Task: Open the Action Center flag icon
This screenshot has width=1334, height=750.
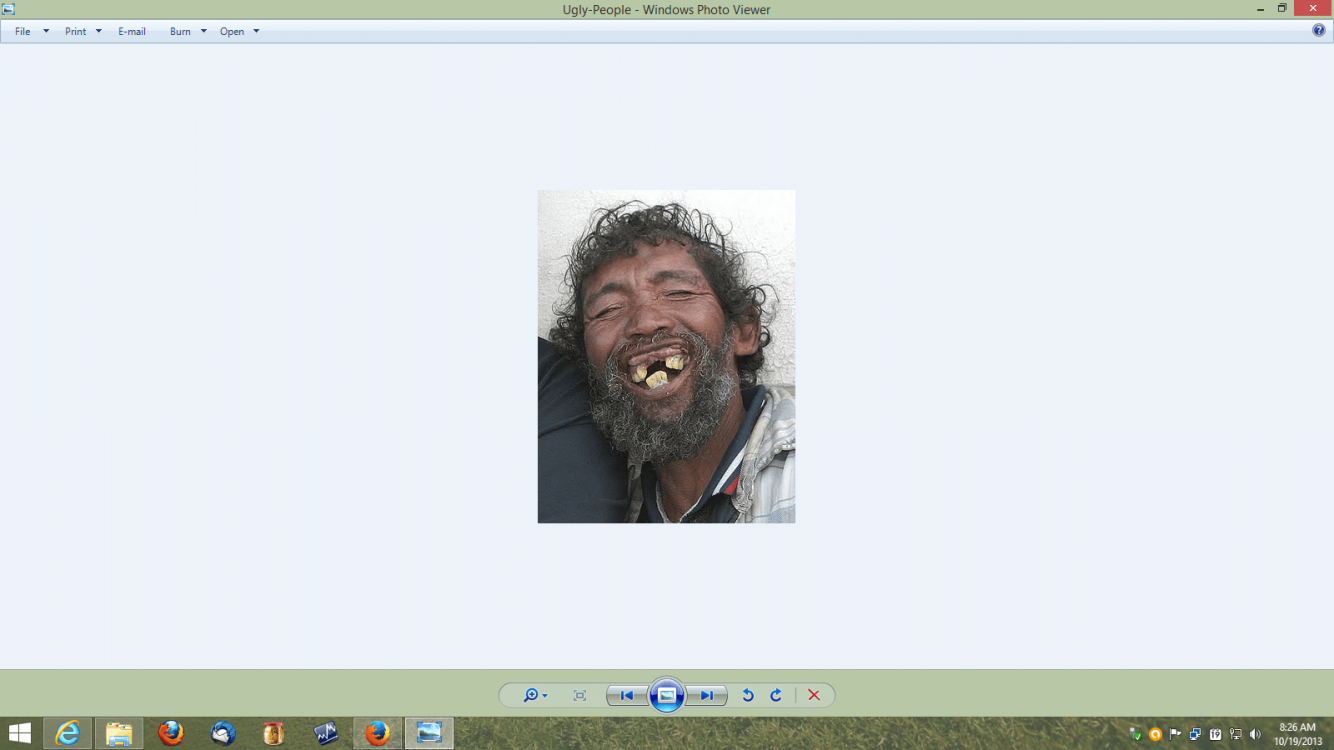Action: (x=1176, y=734)
